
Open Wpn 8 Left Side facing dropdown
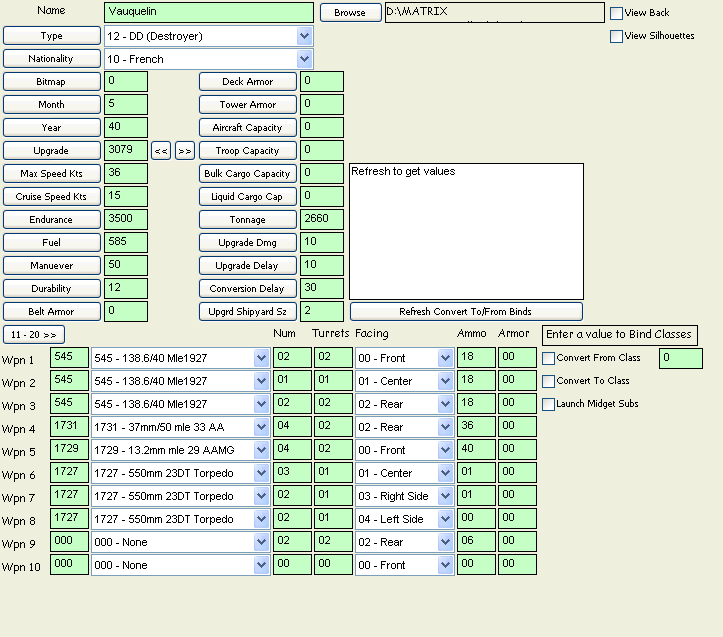[445, 519]
